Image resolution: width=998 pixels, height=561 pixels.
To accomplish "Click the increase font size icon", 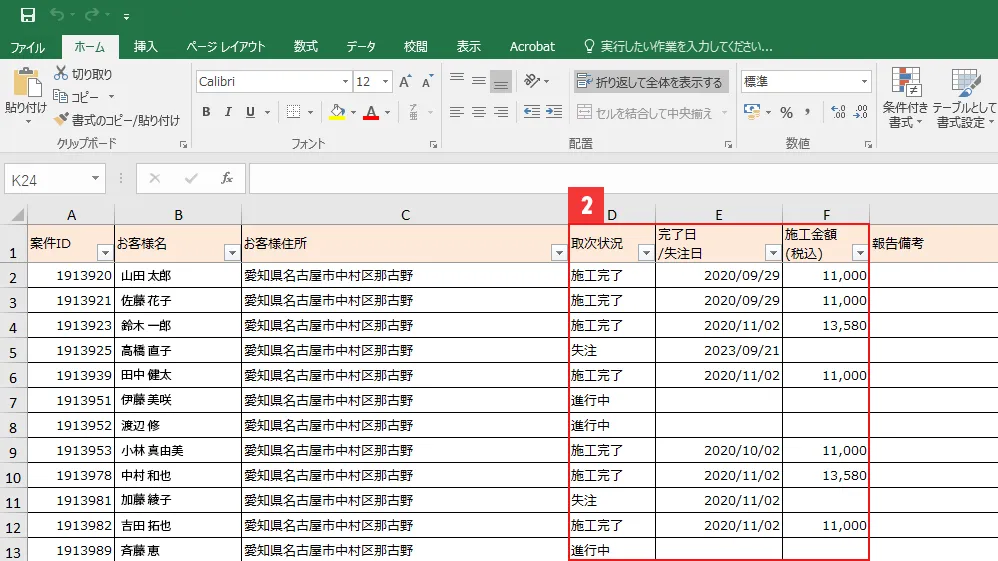I will (x=405, y=82).
